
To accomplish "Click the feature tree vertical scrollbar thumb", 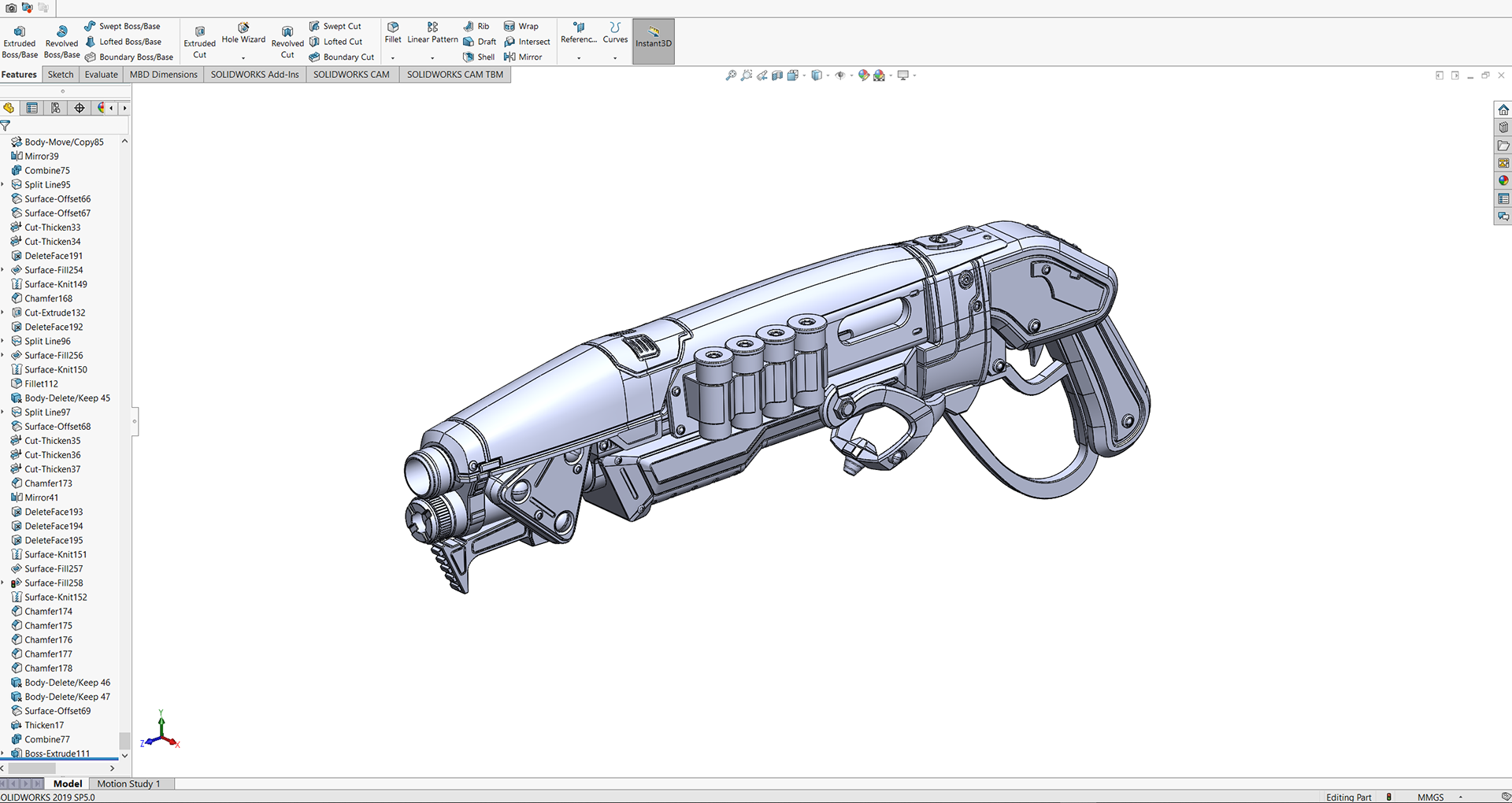I will click(x=124, y=740).
